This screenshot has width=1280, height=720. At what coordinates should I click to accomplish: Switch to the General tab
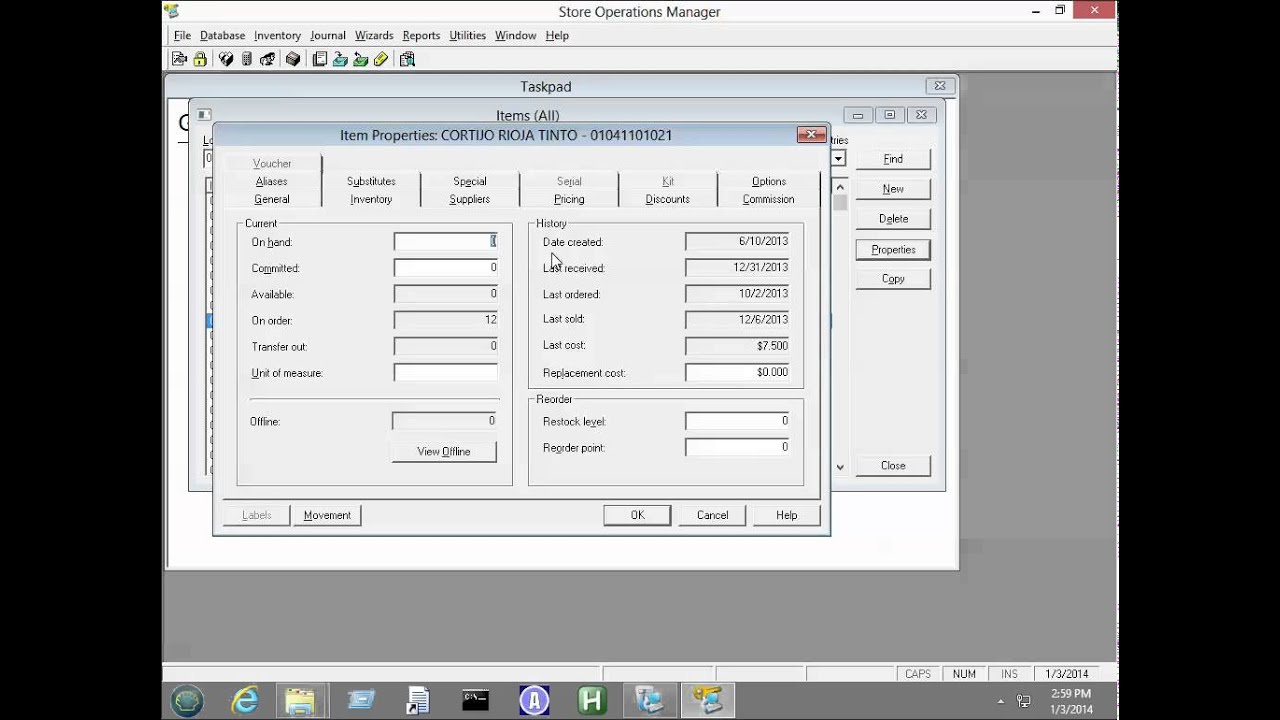tap(272, 199)
